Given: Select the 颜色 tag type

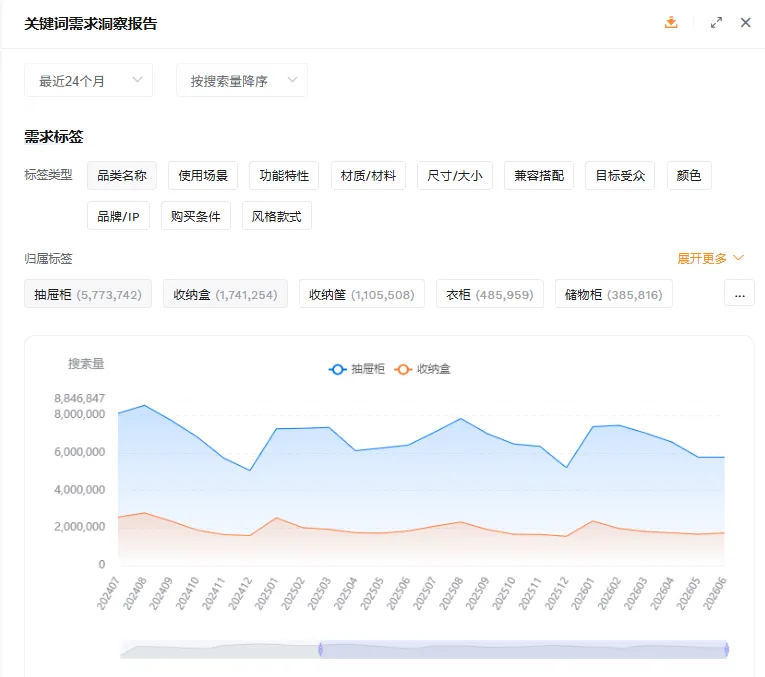Looking at the screenshot, I should [x=689, y=176].
